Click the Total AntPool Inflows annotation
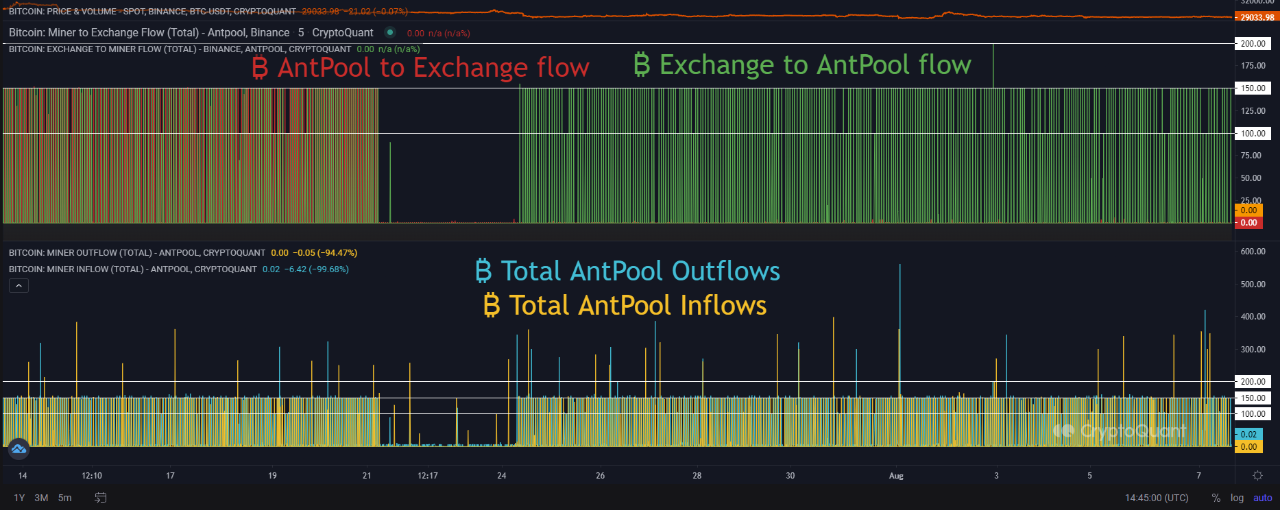This screenshot has width=1280, height=510. click(x=625, y=305)
